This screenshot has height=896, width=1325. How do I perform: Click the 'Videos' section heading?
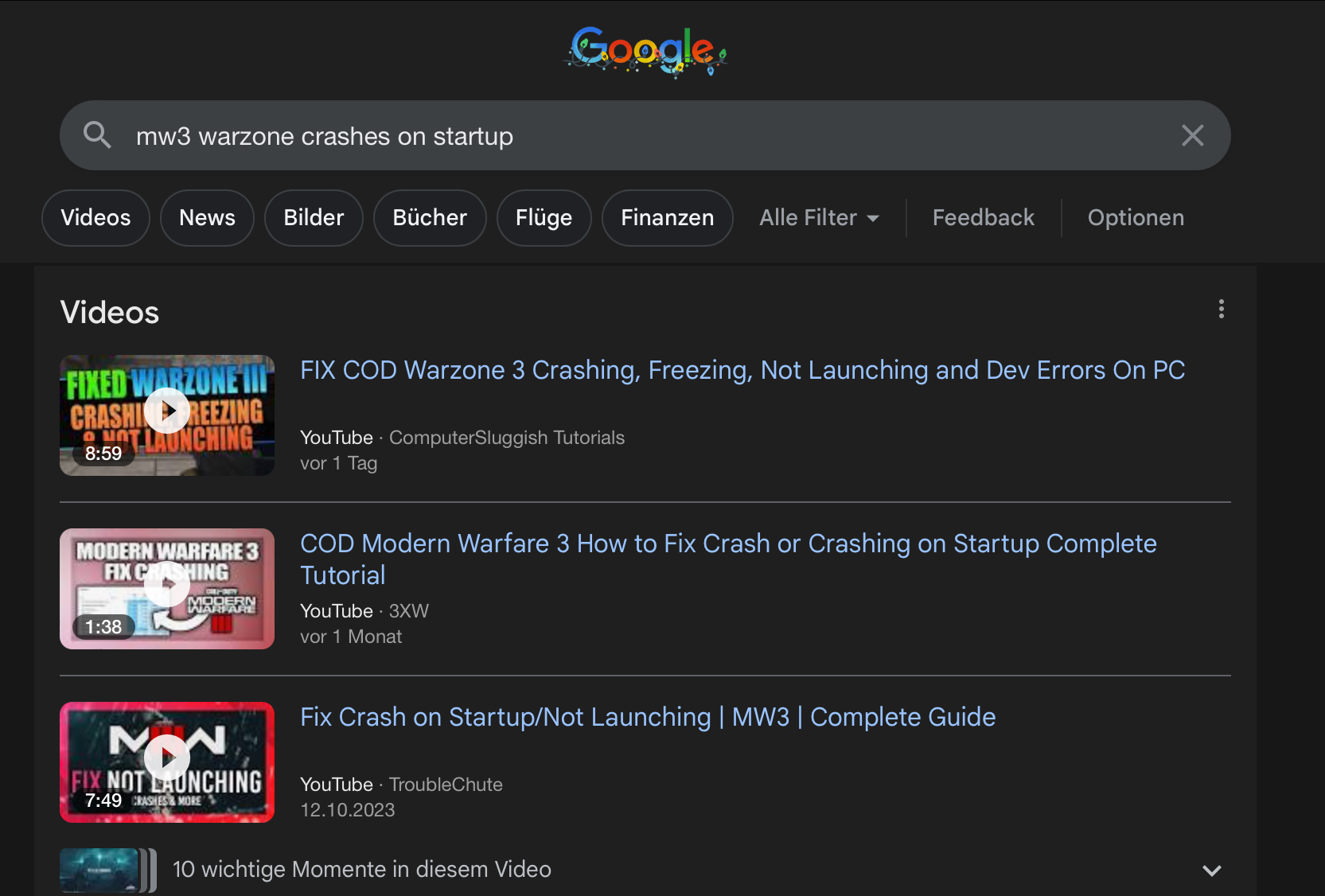(110, 312)
